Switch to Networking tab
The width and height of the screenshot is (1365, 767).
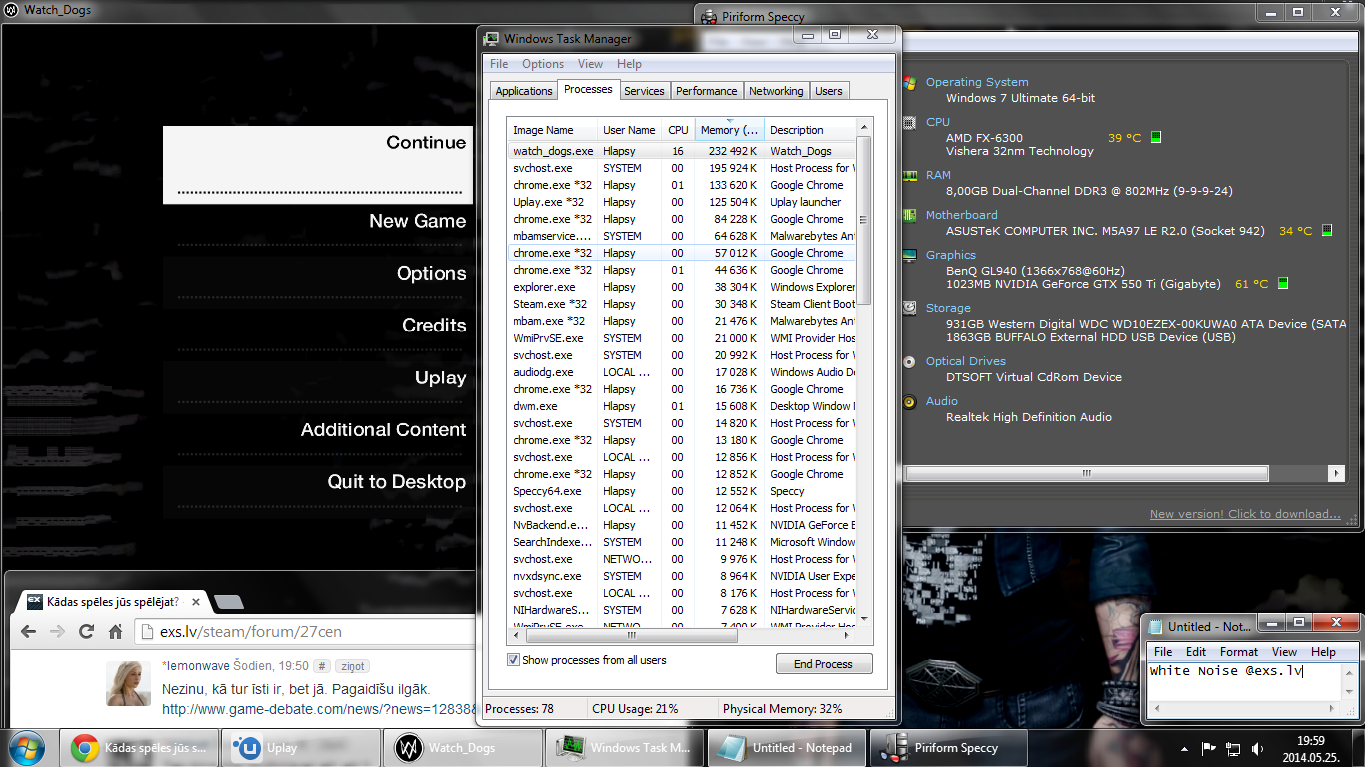776,91
